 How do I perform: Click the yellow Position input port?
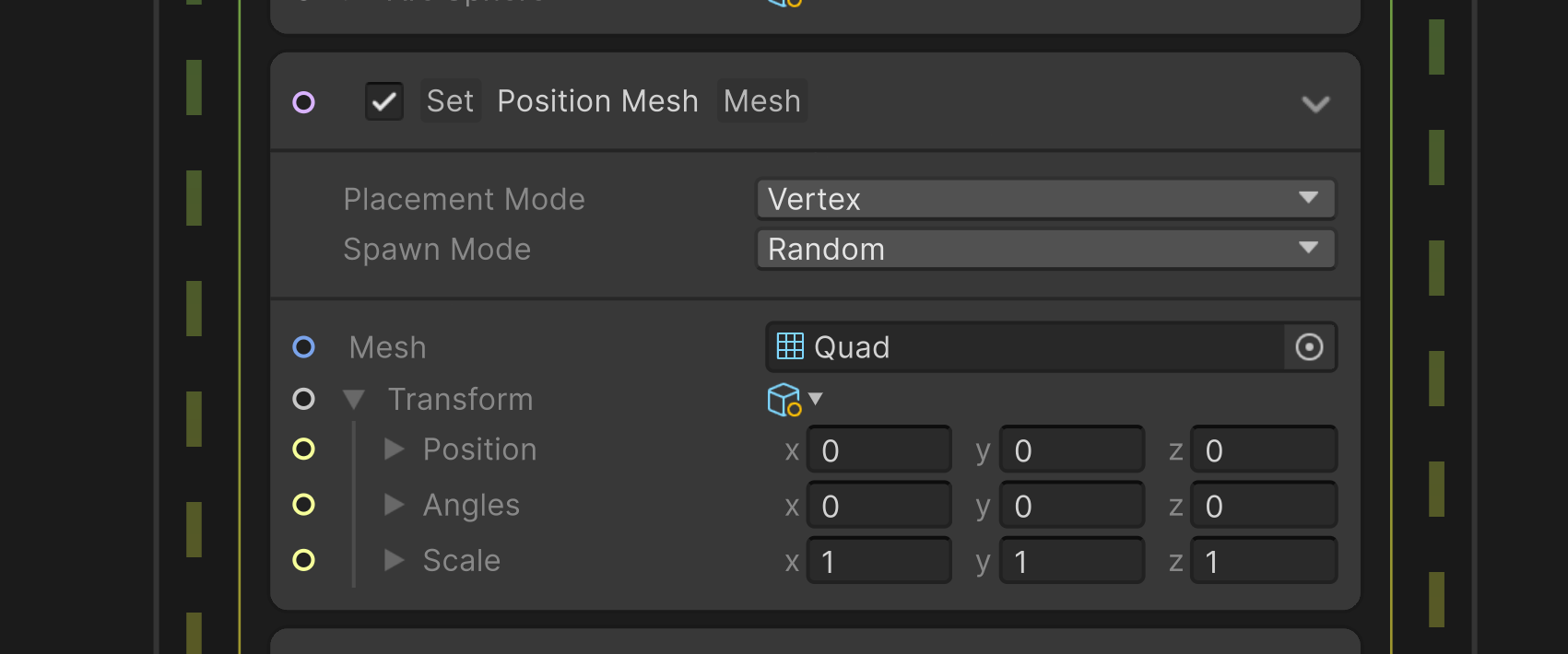coord(303,450)
